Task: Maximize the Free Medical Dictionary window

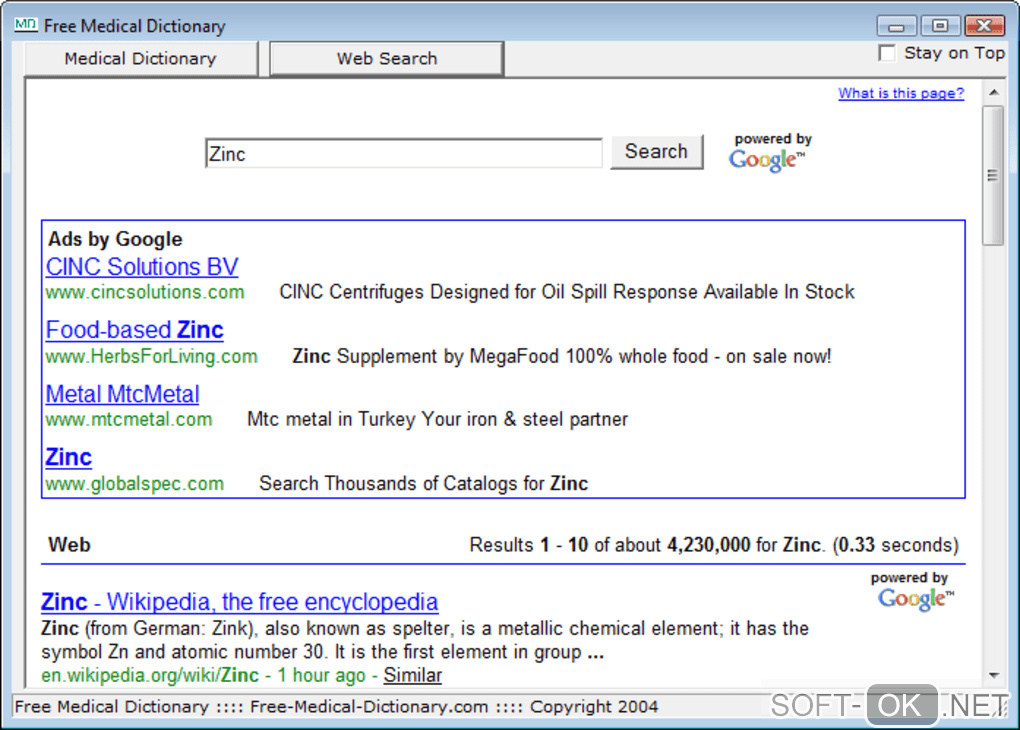Action: pos(940,26)
